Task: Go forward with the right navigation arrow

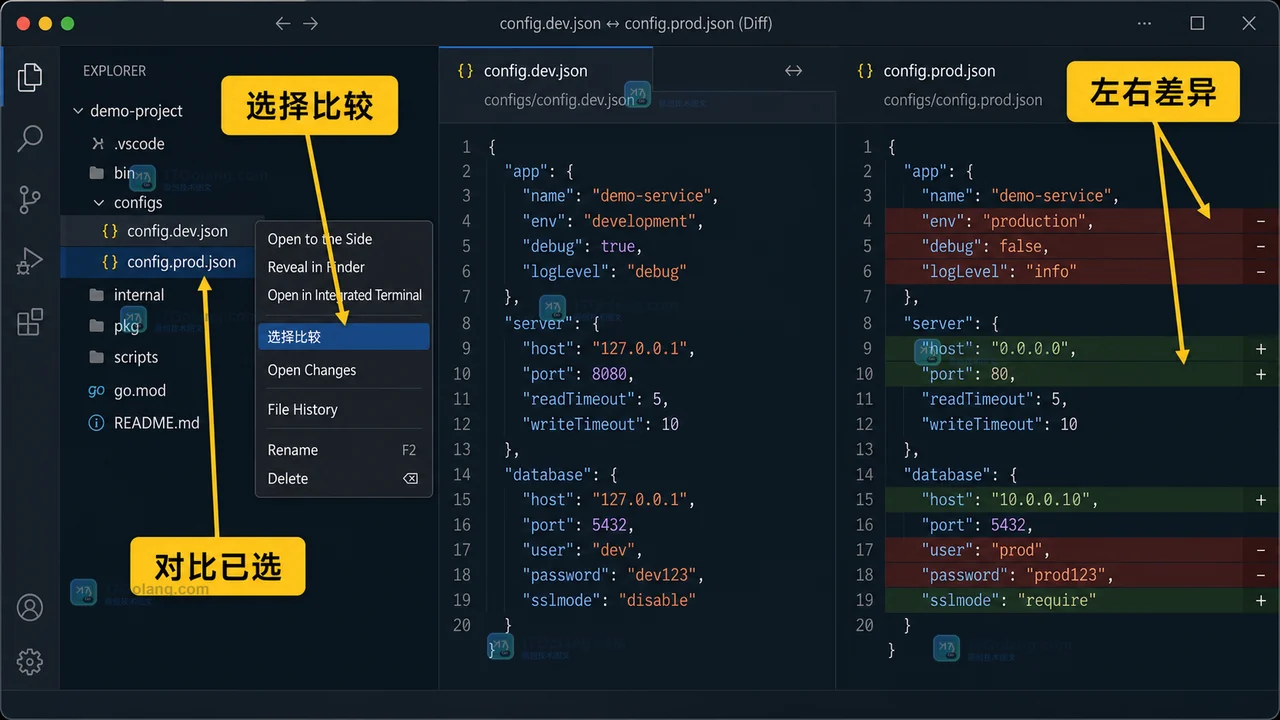Action: click(311, 23)
